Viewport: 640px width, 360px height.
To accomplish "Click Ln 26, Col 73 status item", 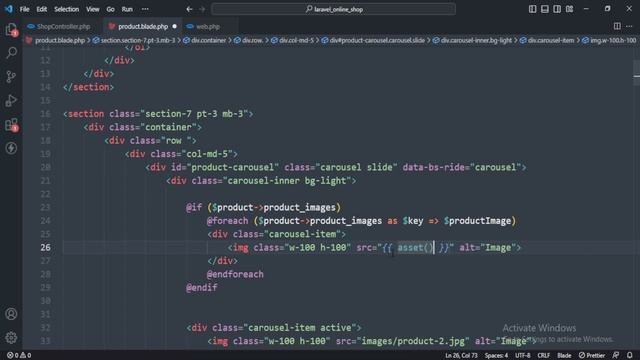I will [461, 356].
